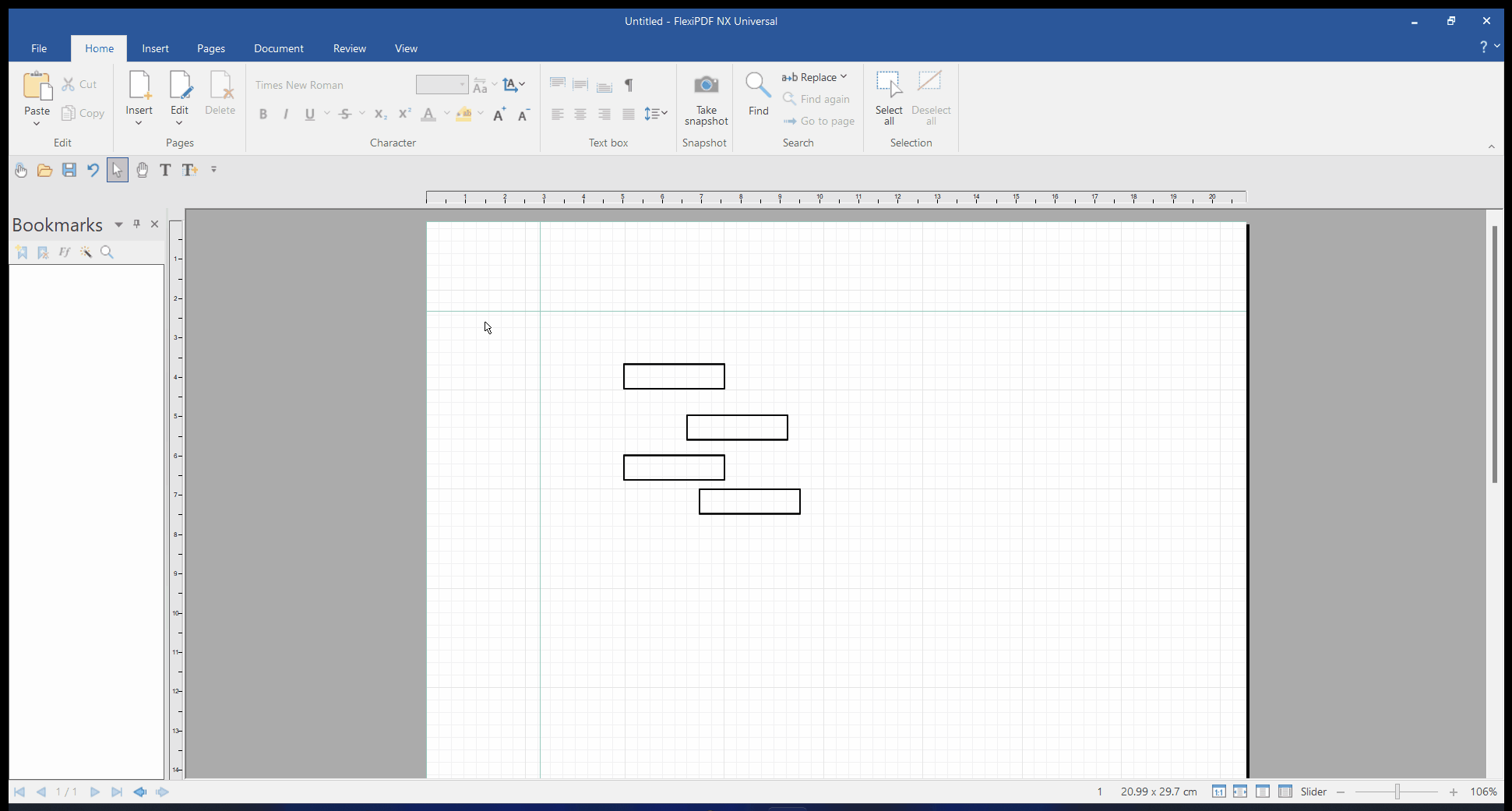Click the Deselect all icon
The height and width of the screenshot is (811, 1512).
point(930,81)
